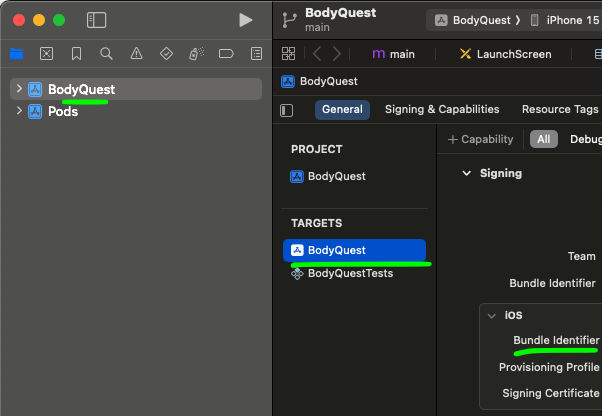Select the BodyQuest project in navigator
This screenshot has height=416, width=602.
point(136,89)
